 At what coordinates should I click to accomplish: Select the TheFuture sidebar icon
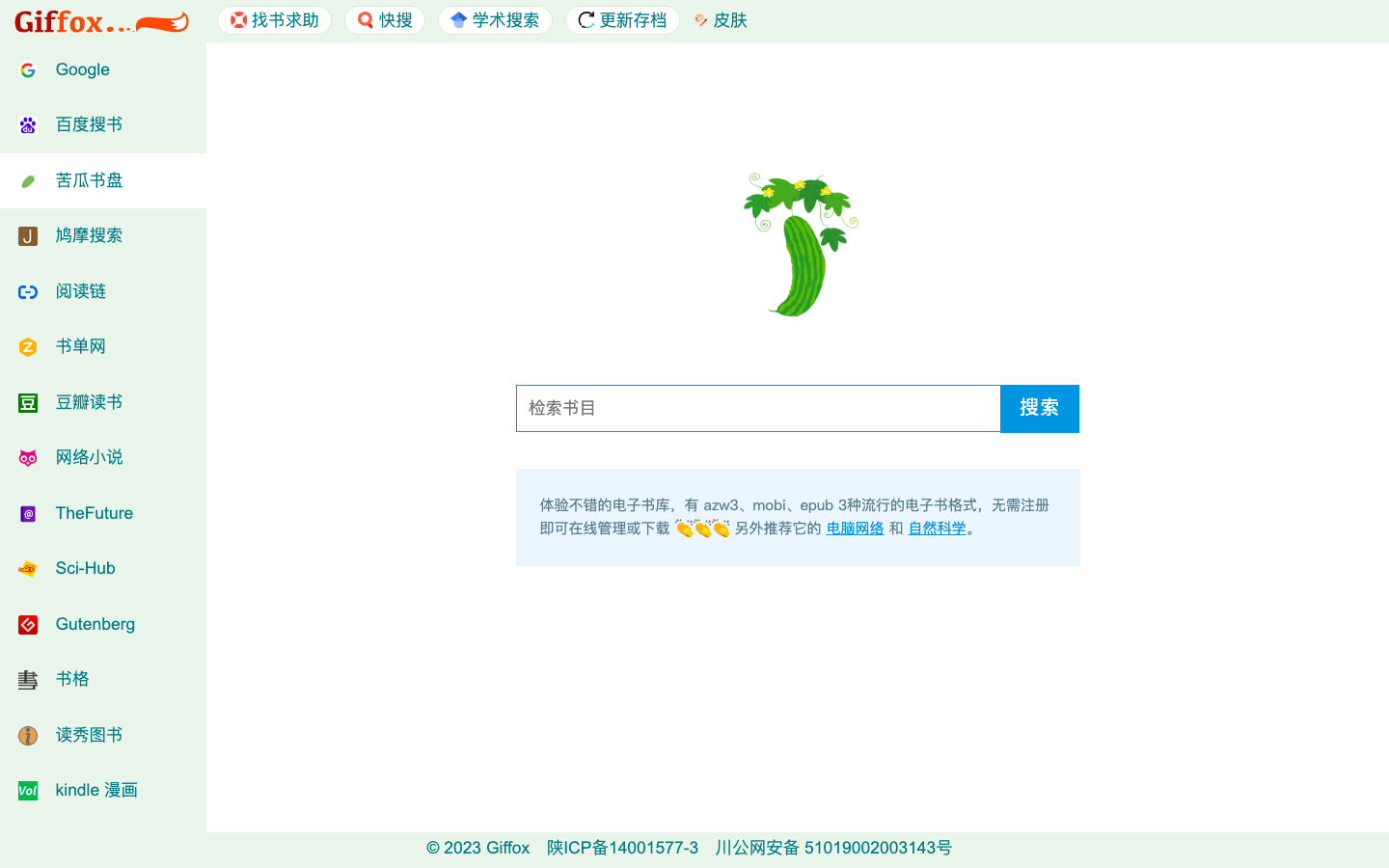point(27,513)
